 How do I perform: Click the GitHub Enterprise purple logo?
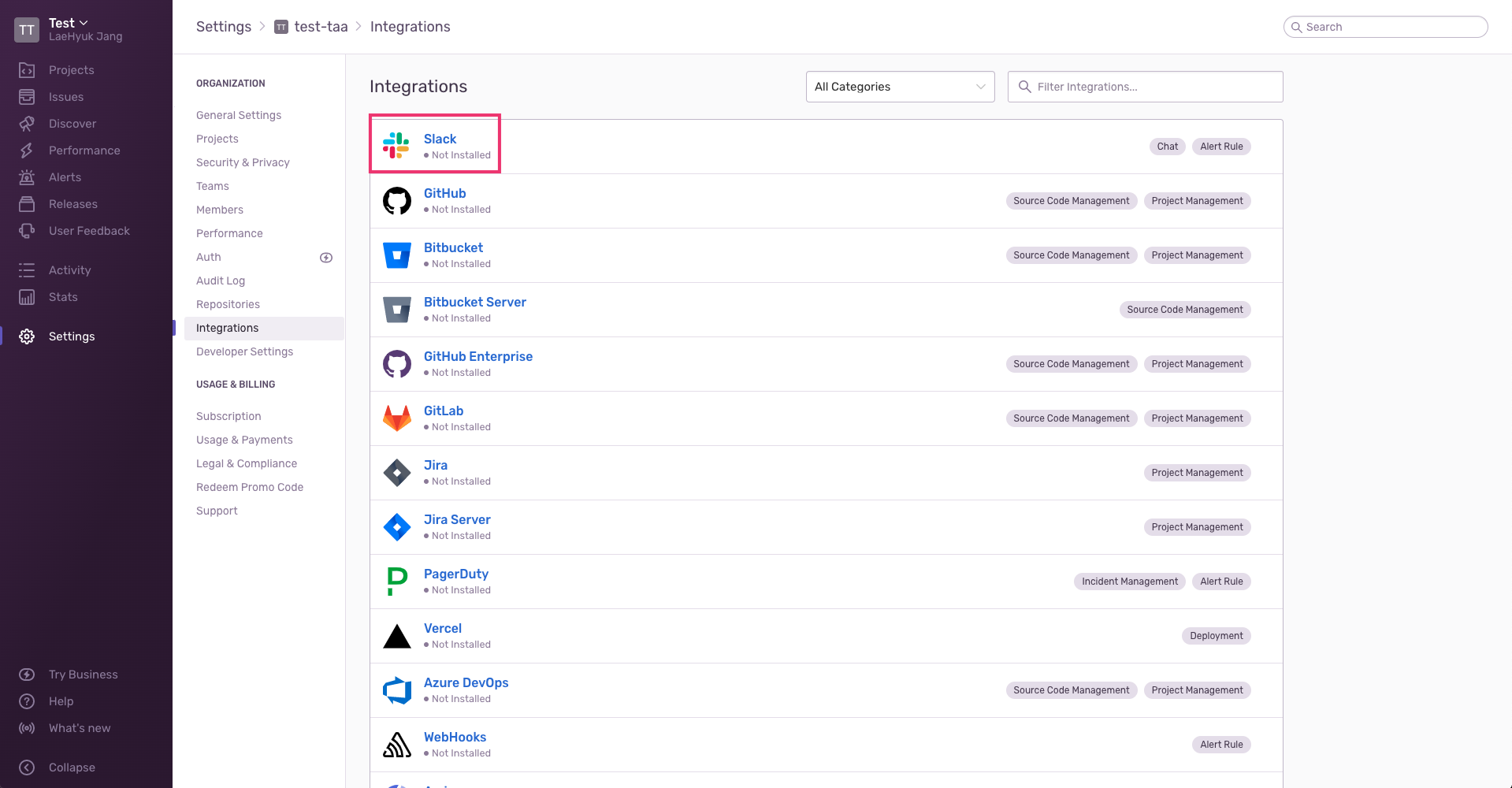point(396,364)
